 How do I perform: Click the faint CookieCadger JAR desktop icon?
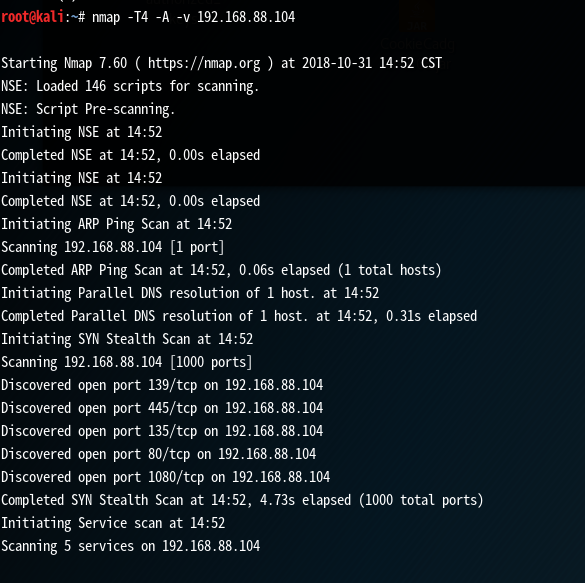point(417,26)
